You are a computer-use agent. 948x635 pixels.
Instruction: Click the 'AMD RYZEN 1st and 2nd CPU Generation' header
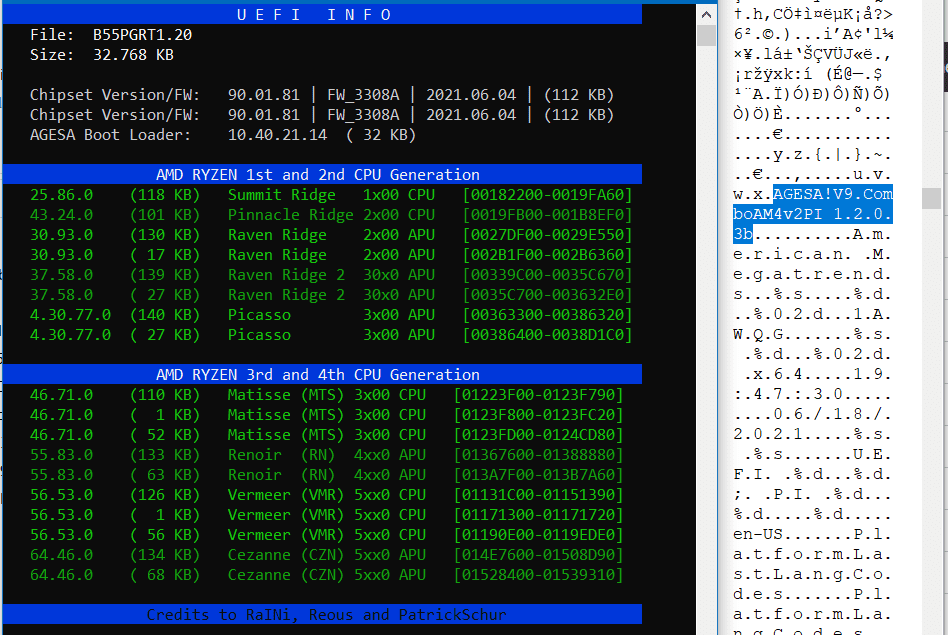[322, 174]
